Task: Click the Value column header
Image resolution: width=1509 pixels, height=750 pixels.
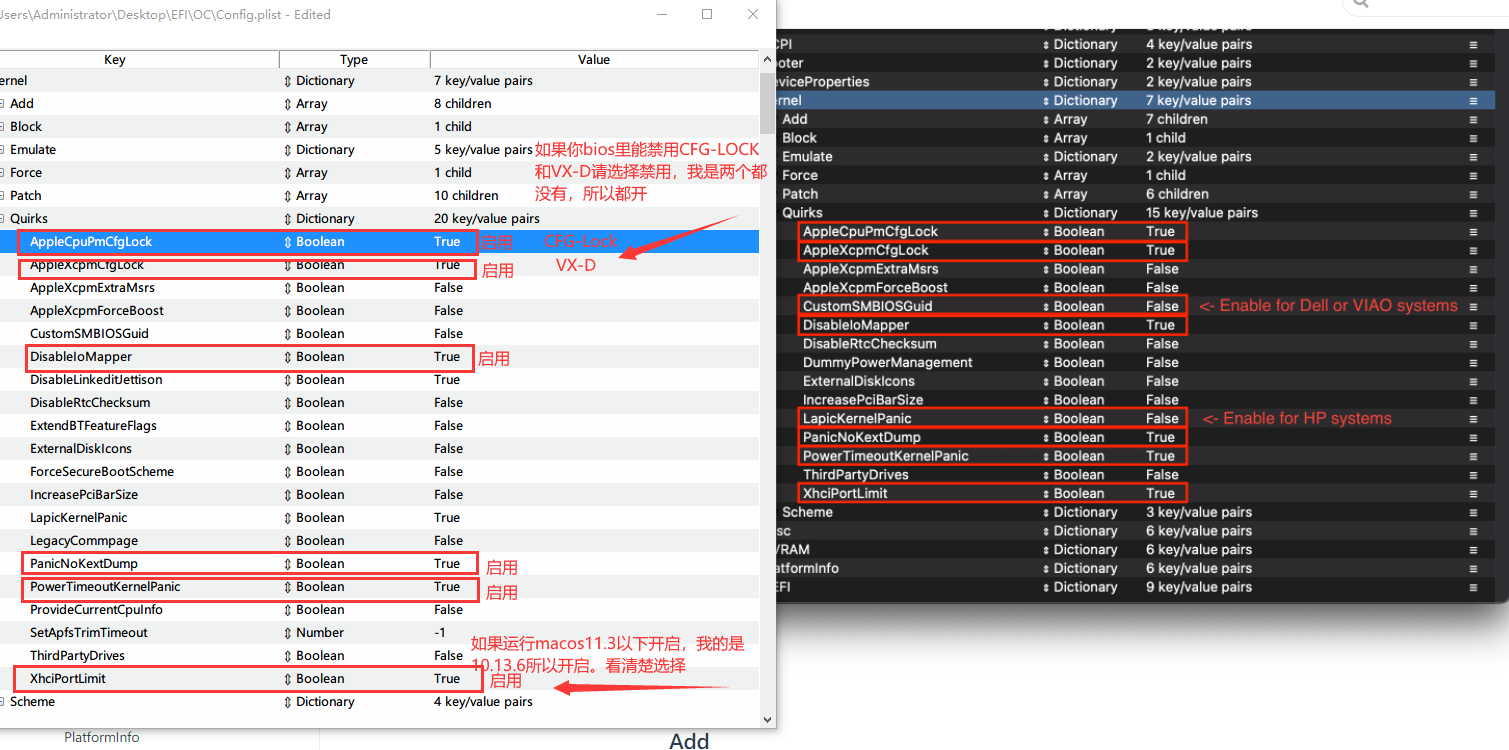Action: coord(594,60)
